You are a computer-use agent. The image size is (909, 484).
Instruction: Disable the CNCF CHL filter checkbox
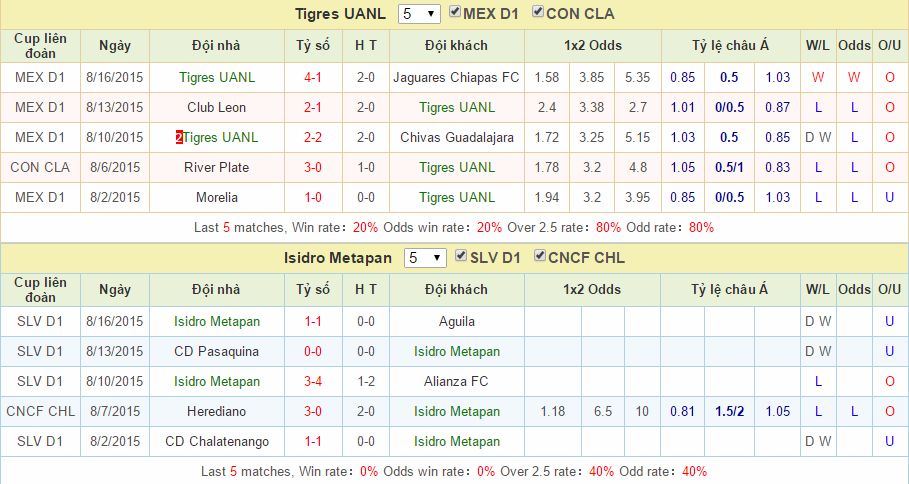tap(540, 257)
